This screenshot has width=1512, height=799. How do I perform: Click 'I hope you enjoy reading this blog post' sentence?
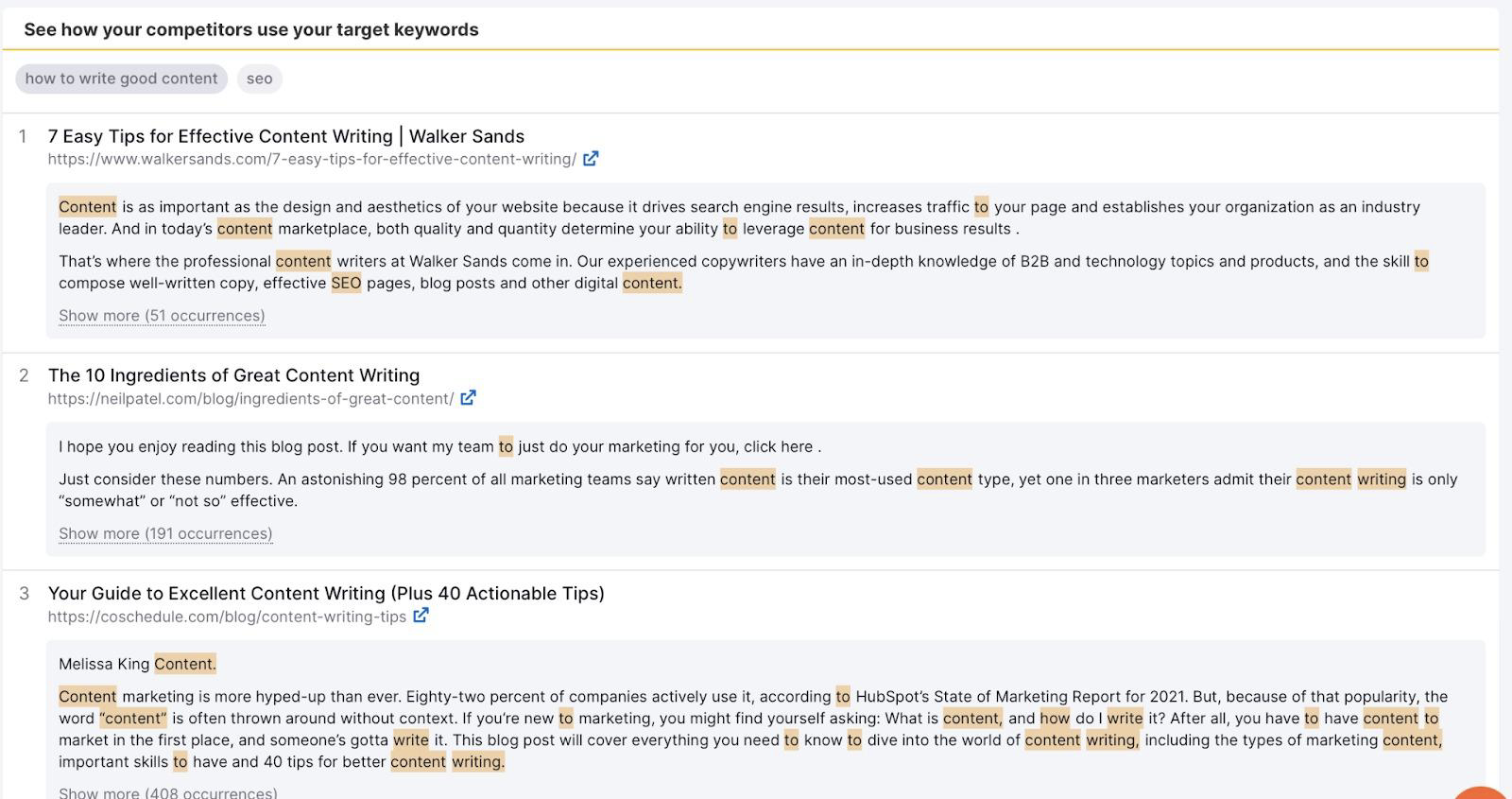439,446
